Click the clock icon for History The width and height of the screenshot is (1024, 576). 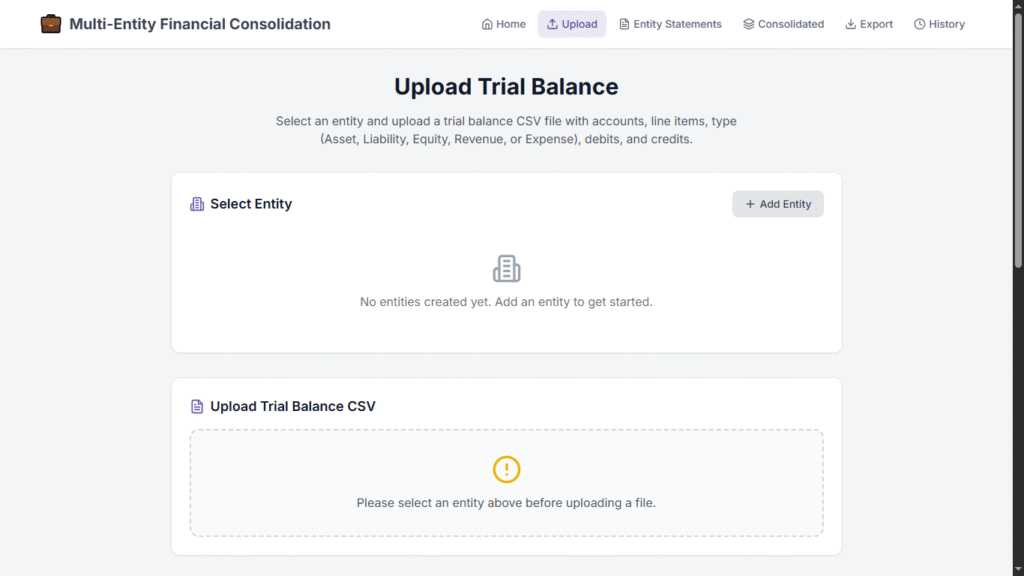tap(919, 24)
